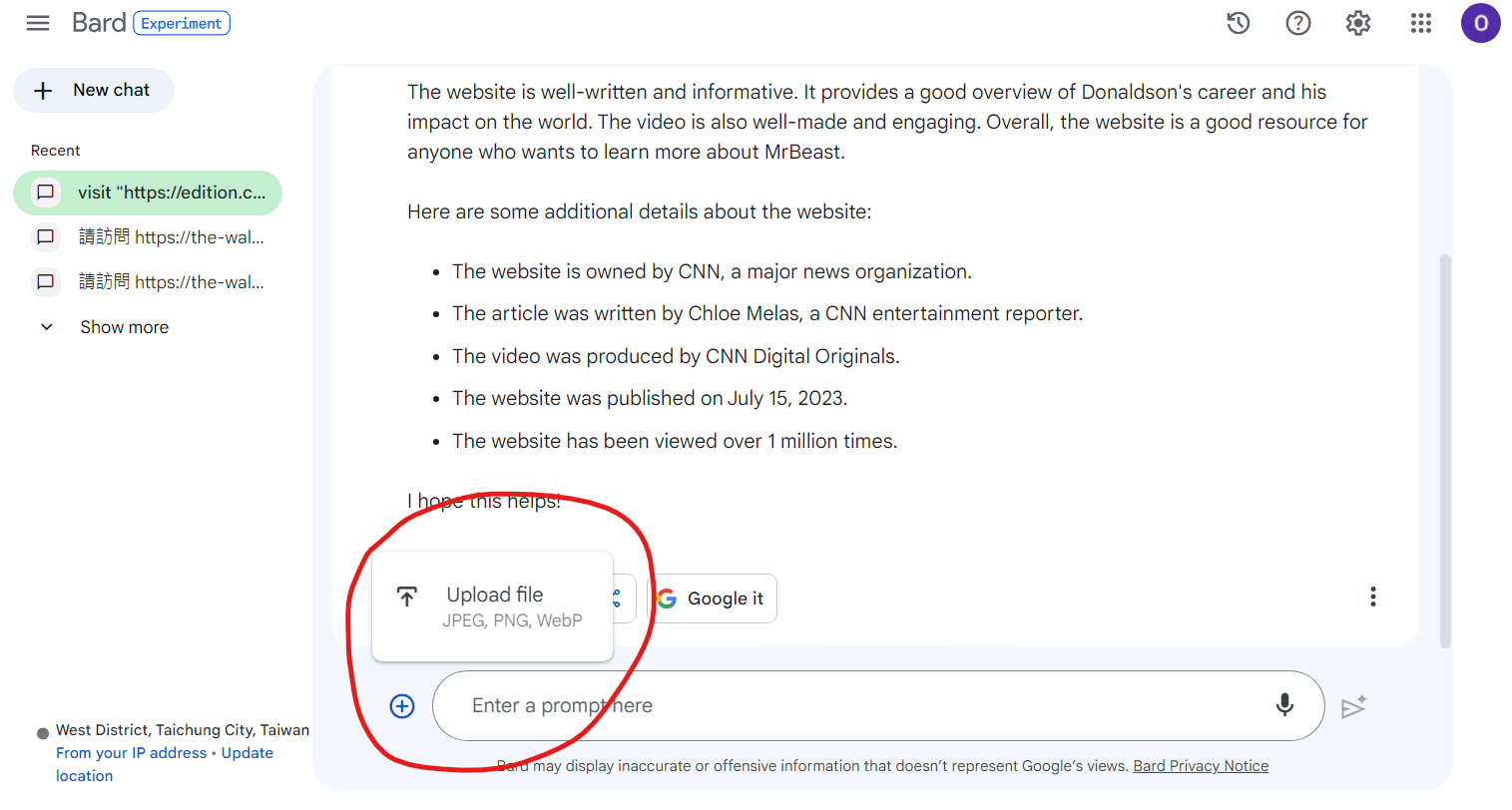Open the 'visit https://edition.c...' chat
The height and width of the screenshot is (810, 1512).
point(148,193)
